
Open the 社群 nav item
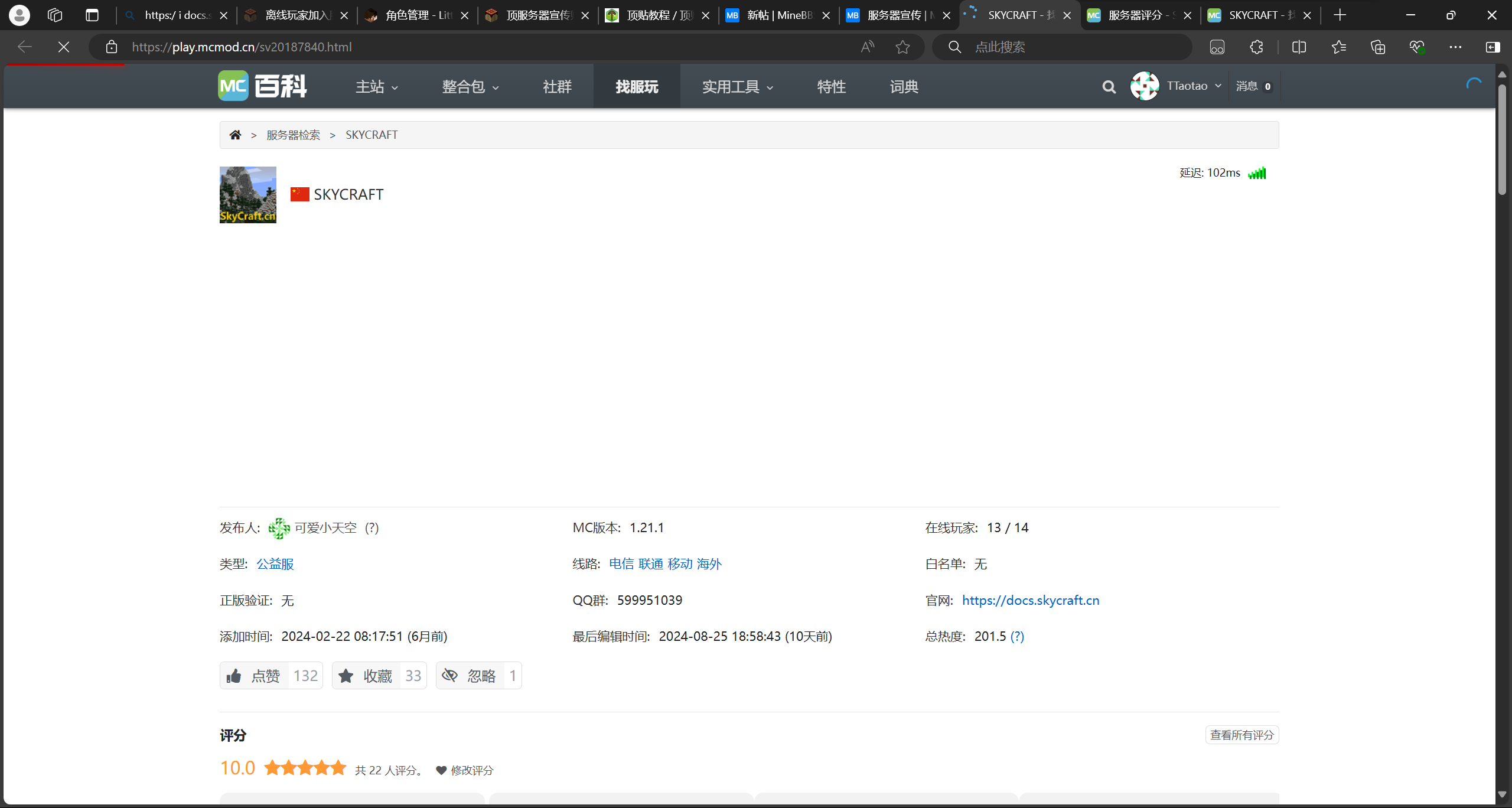(557, 87)
